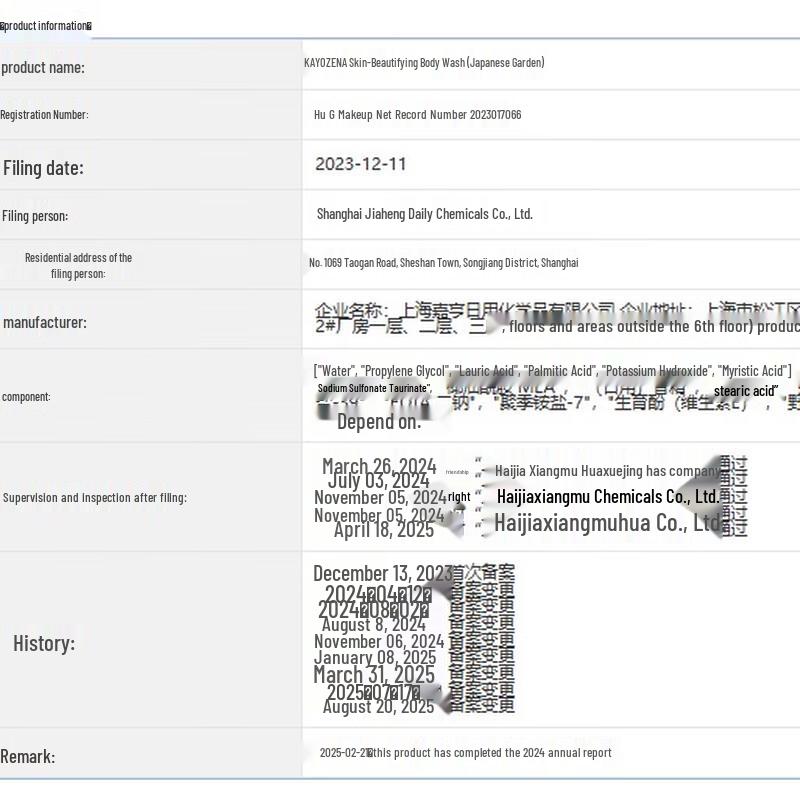The width and height of the screenshot is (800, 800).
Task: Open the Haijiaxiangmuhua Co., Ltd inspection entry
Action: (x=607, y=523)
